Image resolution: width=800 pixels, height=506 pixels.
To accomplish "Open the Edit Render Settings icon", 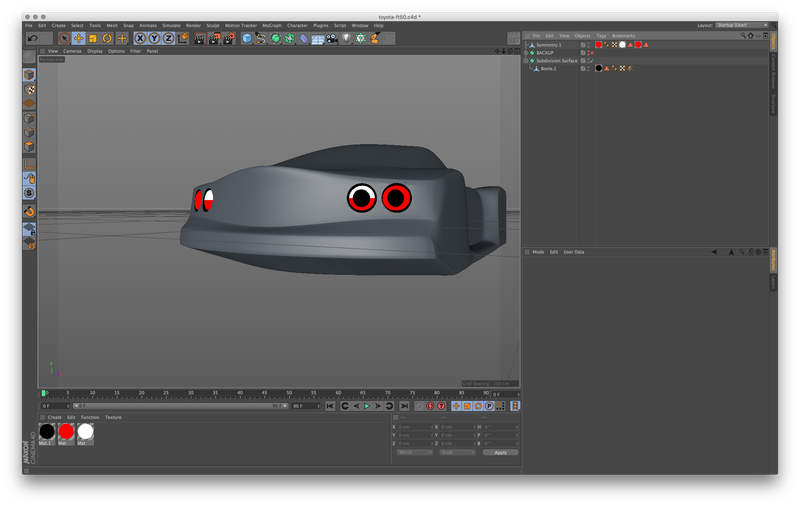I will coord(229,38).
